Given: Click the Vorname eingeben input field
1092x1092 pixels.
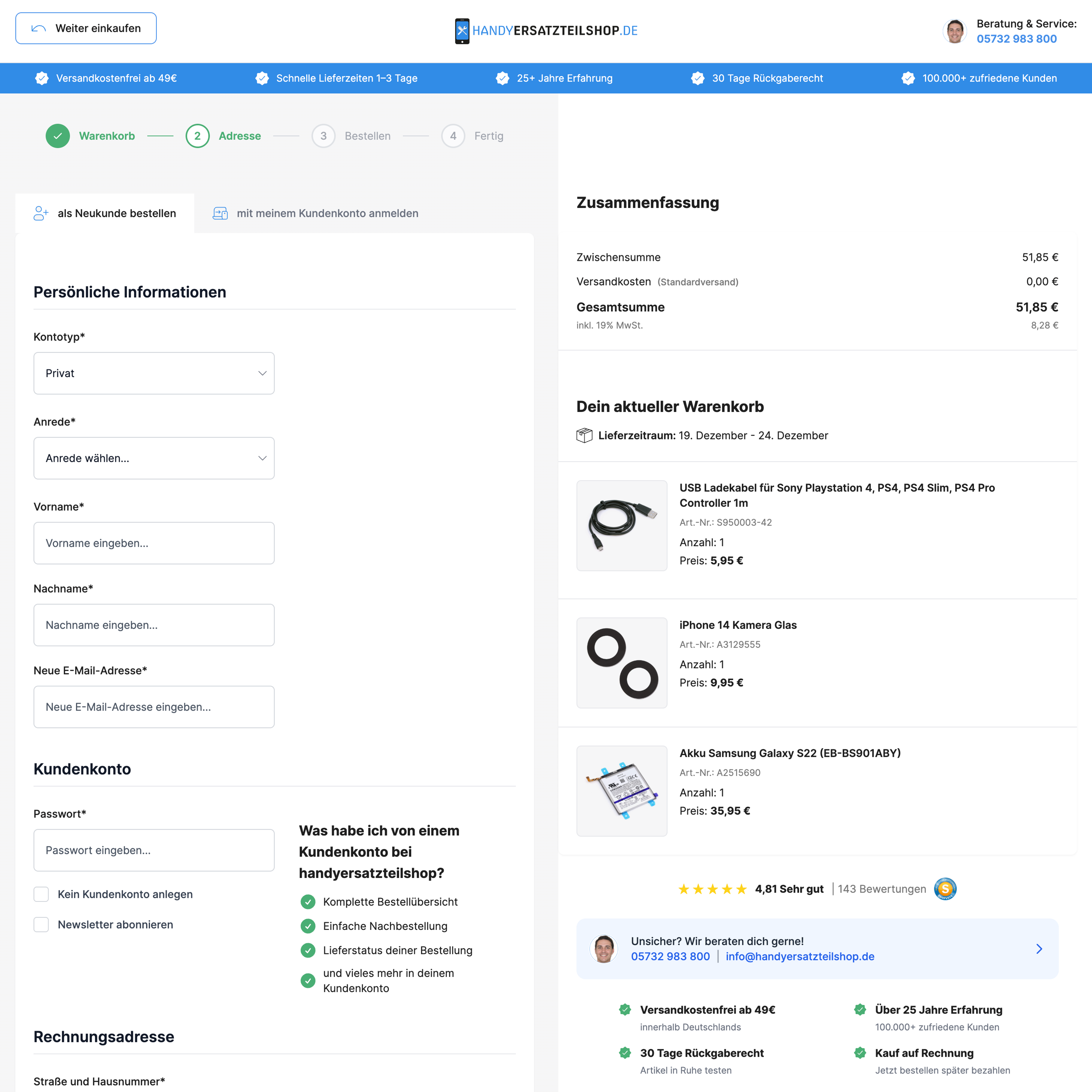Looking at the screenshot, I should pyautogui.click(x=154, y=543).
